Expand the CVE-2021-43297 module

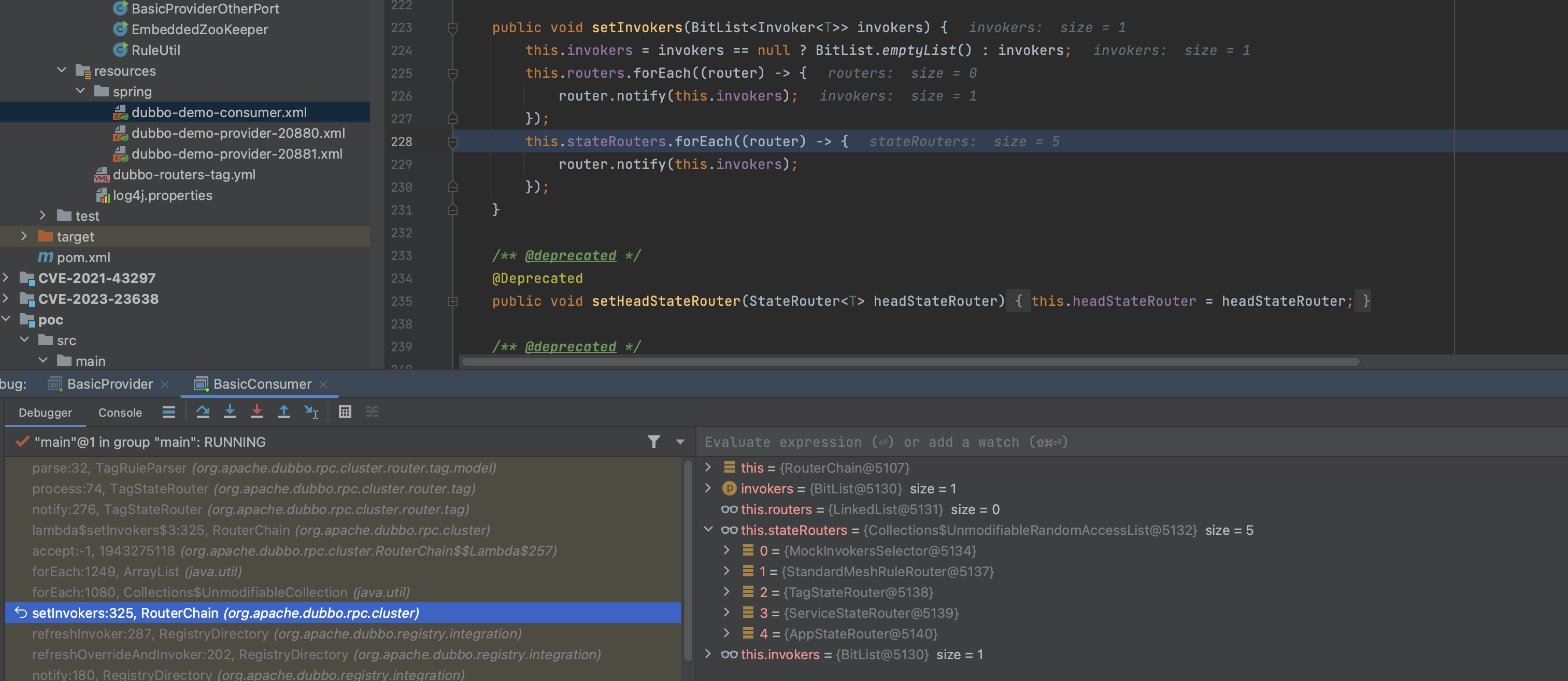tap(6, 277)
